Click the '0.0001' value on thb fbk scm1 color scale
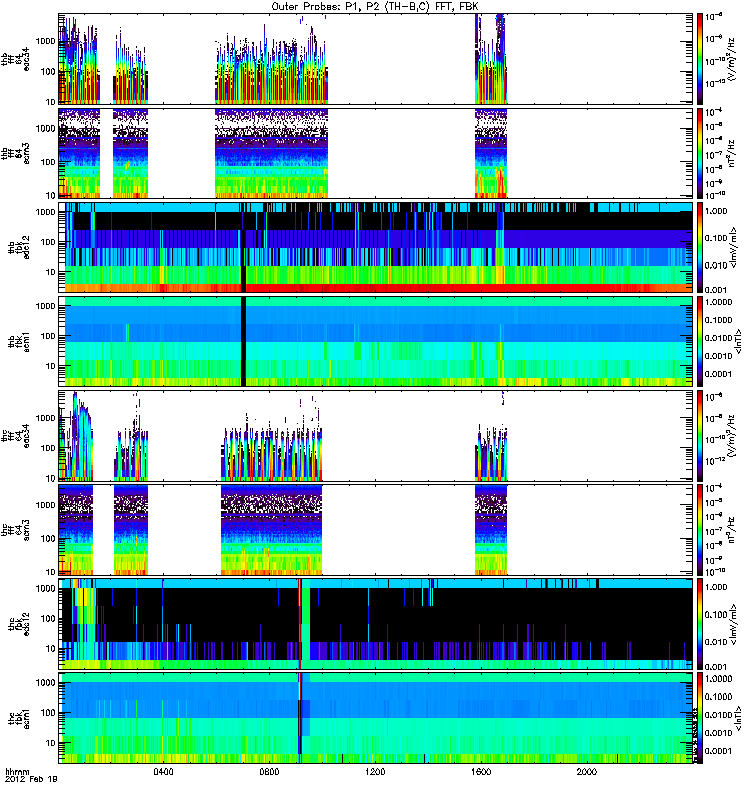The width and height of the screenshot is (750, 800). pos(718,374)
